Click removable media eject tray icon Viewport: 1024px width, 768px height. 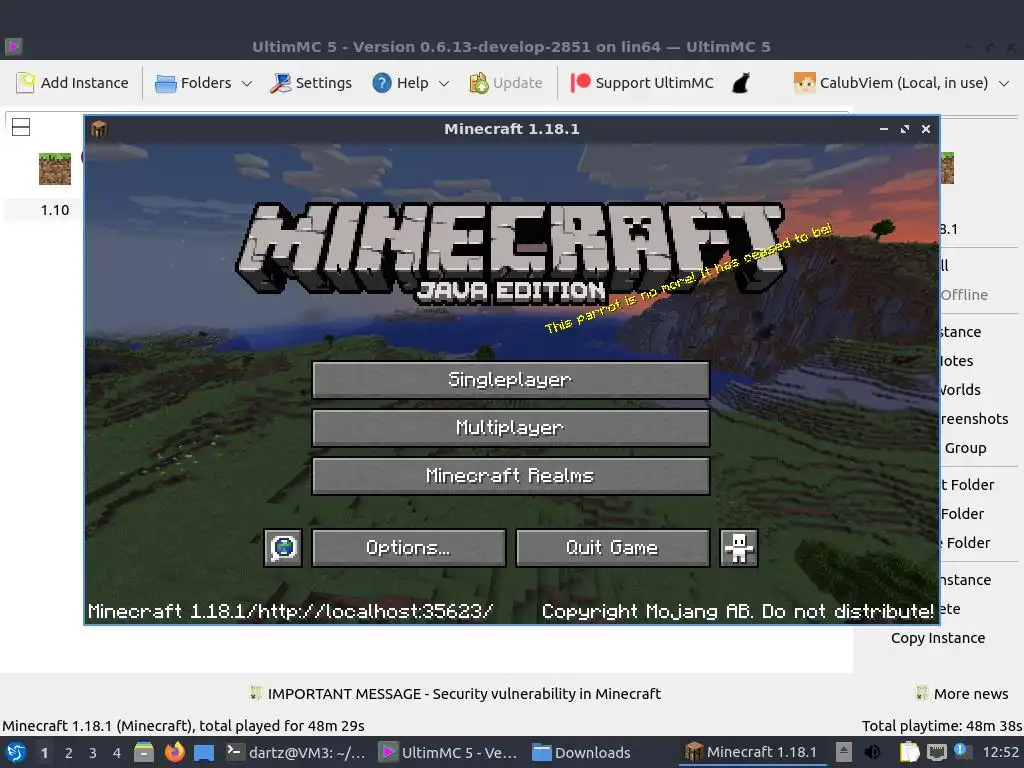(x=844, y=752)
